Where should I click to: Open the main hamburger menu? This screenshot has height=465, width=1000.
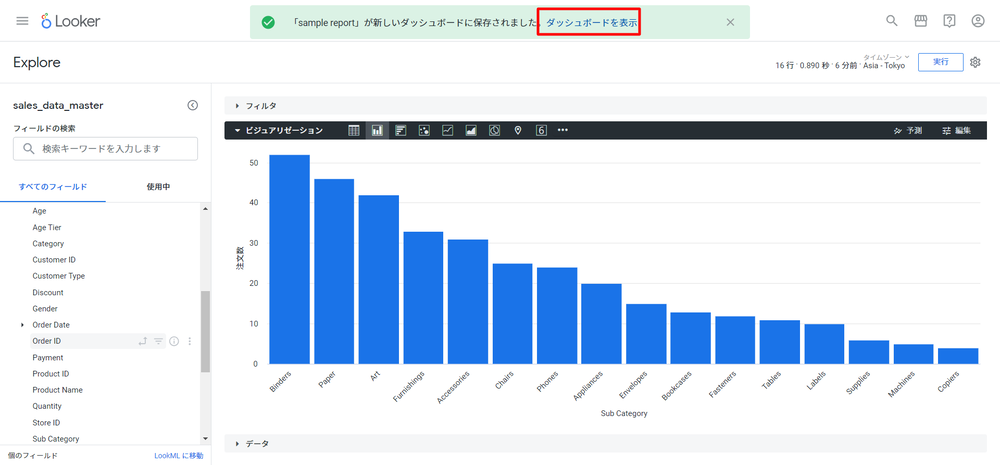(x=22, y=21)
